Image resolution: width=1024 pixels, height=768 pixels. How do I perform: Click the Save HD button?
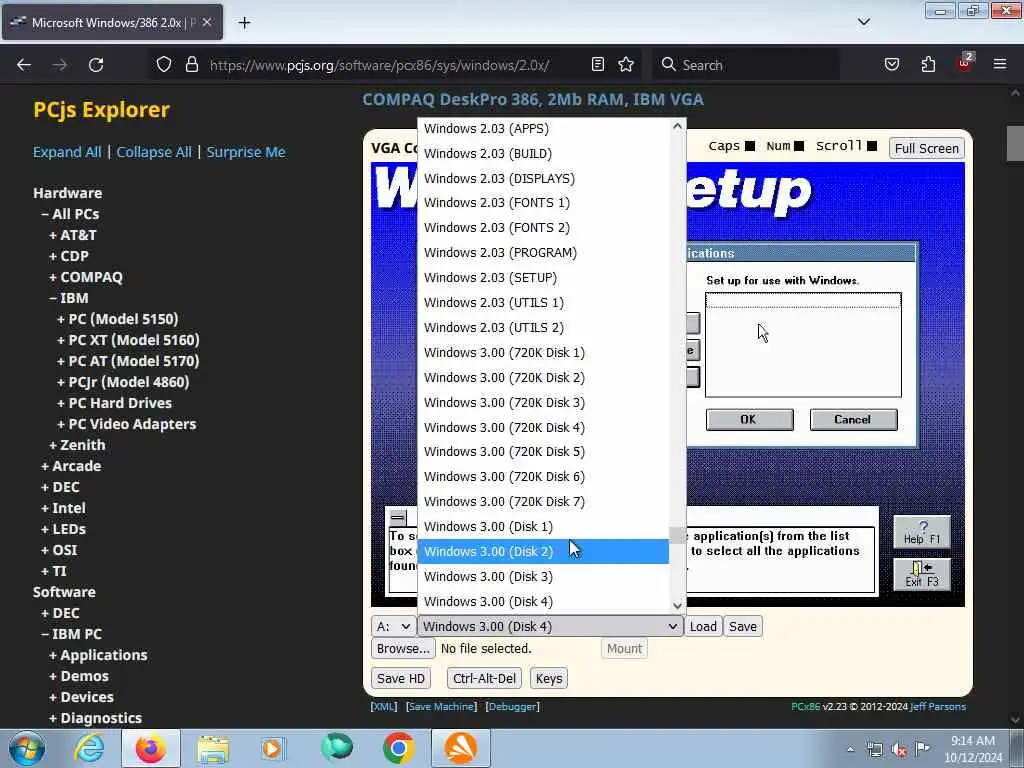click(400, 679)
